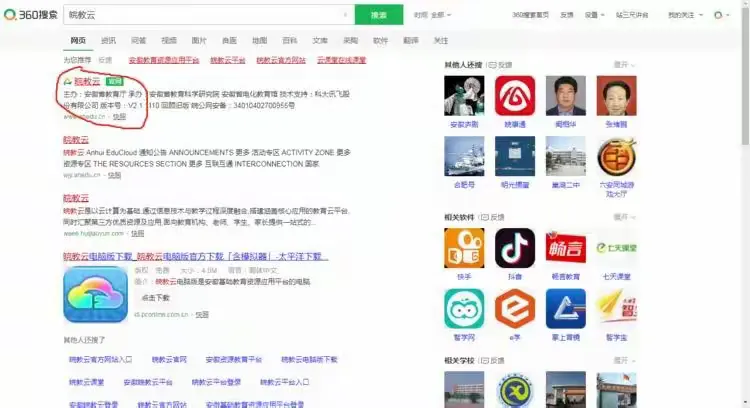
Task: Open the 时间 全部 time filter dropdown
Action: coord(432,15)
